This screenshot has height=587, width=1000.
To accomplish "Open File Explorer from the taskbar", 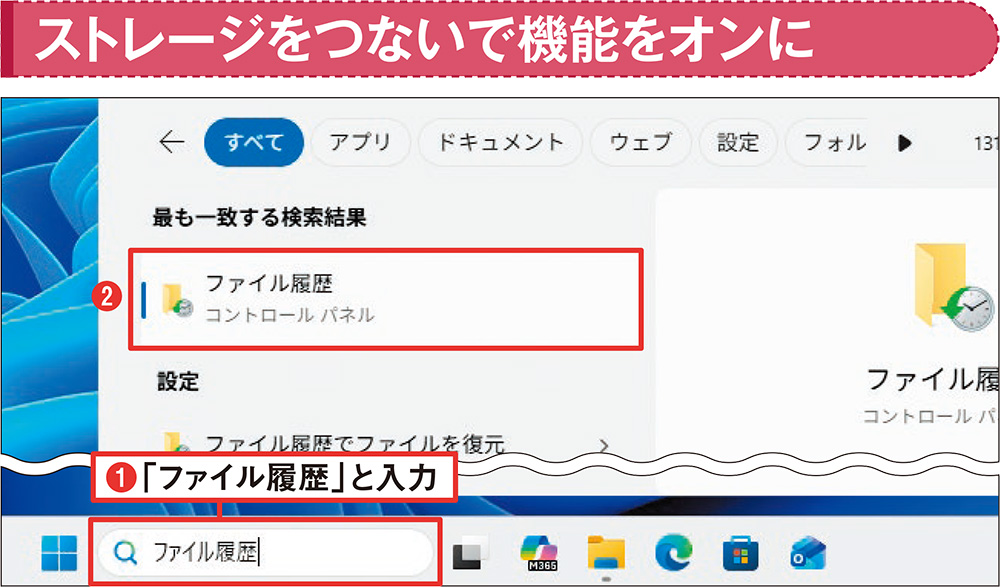I will pos(606,553).
